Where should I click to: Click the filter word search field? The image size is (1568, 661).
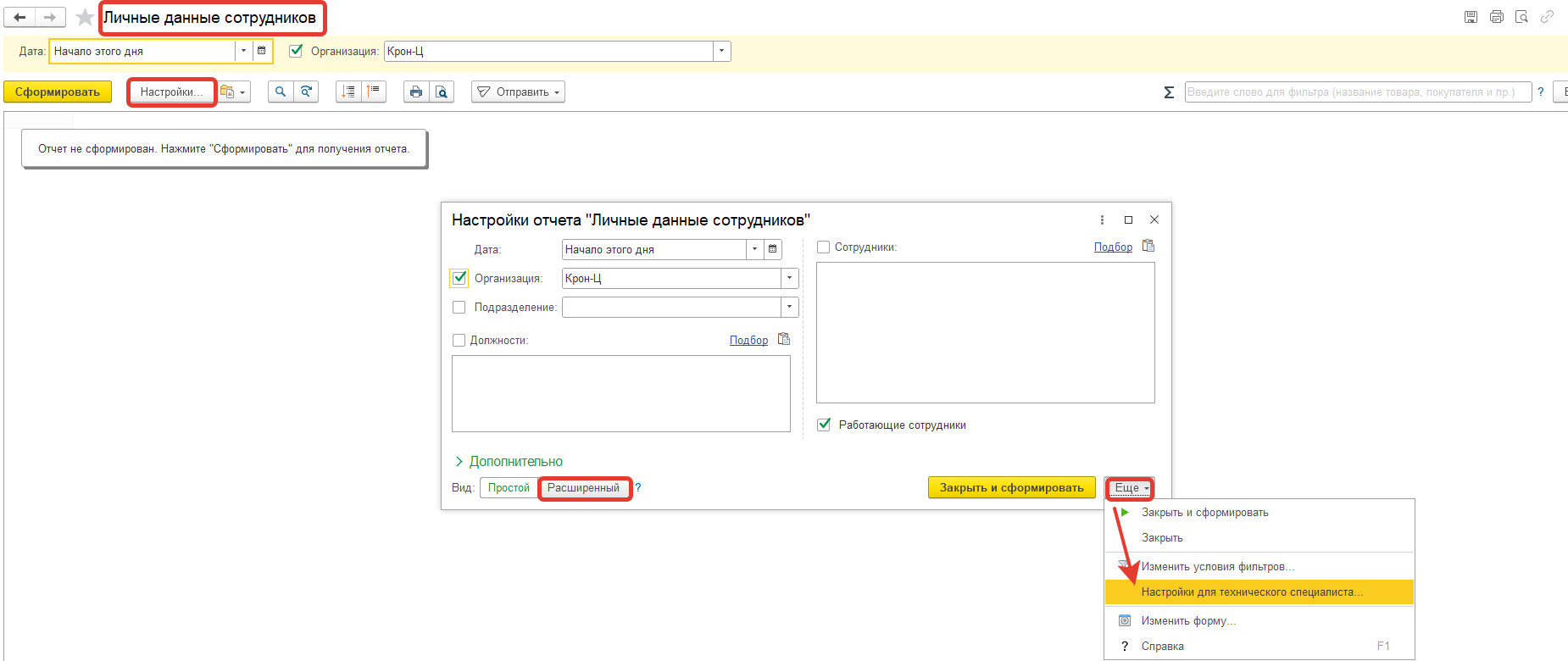(1356, 92)
